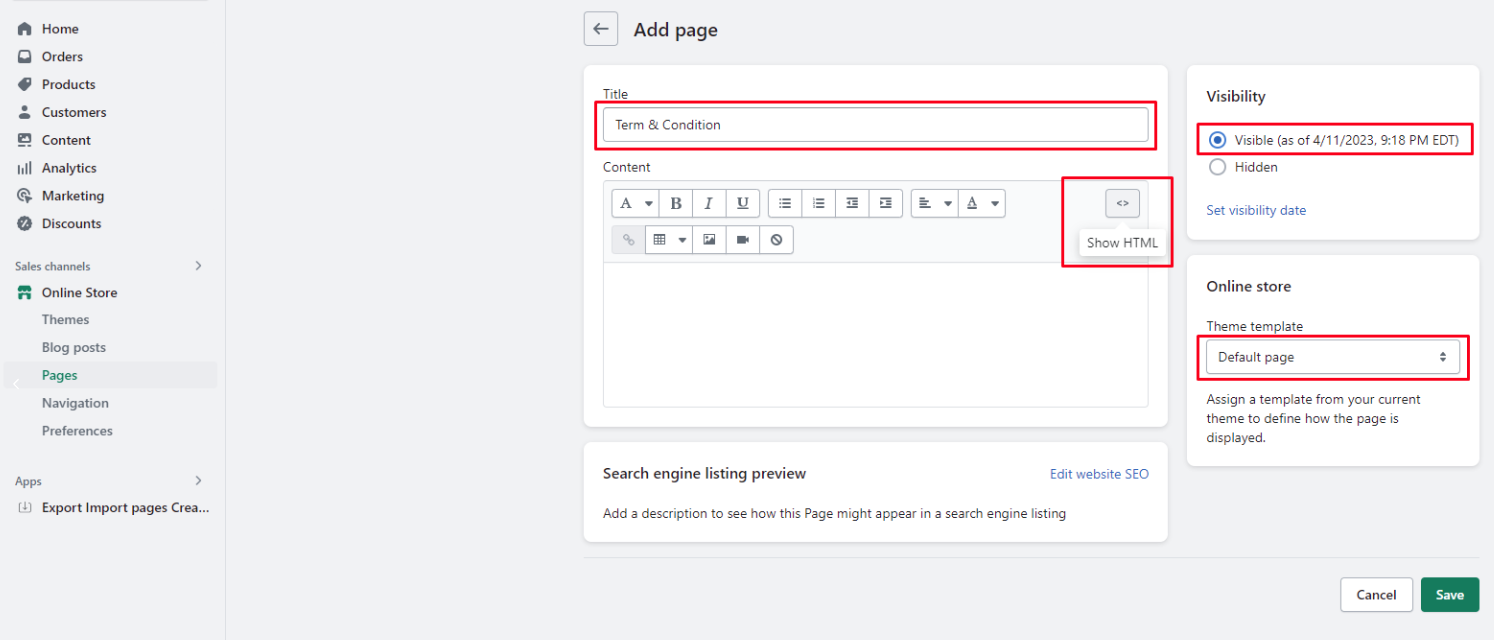1494x640 pixels.
Task: Open Navigation under Online Store
Action: pos(75,403)
